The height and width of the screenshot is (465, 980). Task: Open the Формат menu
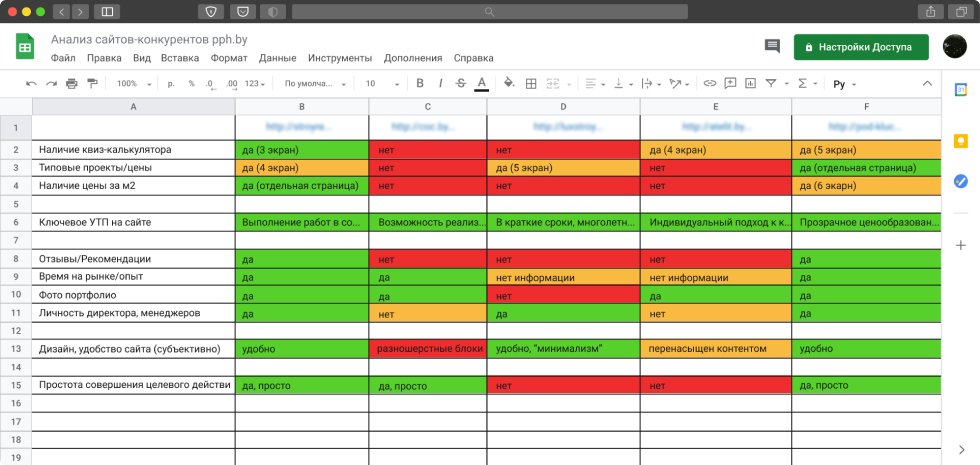229,58
